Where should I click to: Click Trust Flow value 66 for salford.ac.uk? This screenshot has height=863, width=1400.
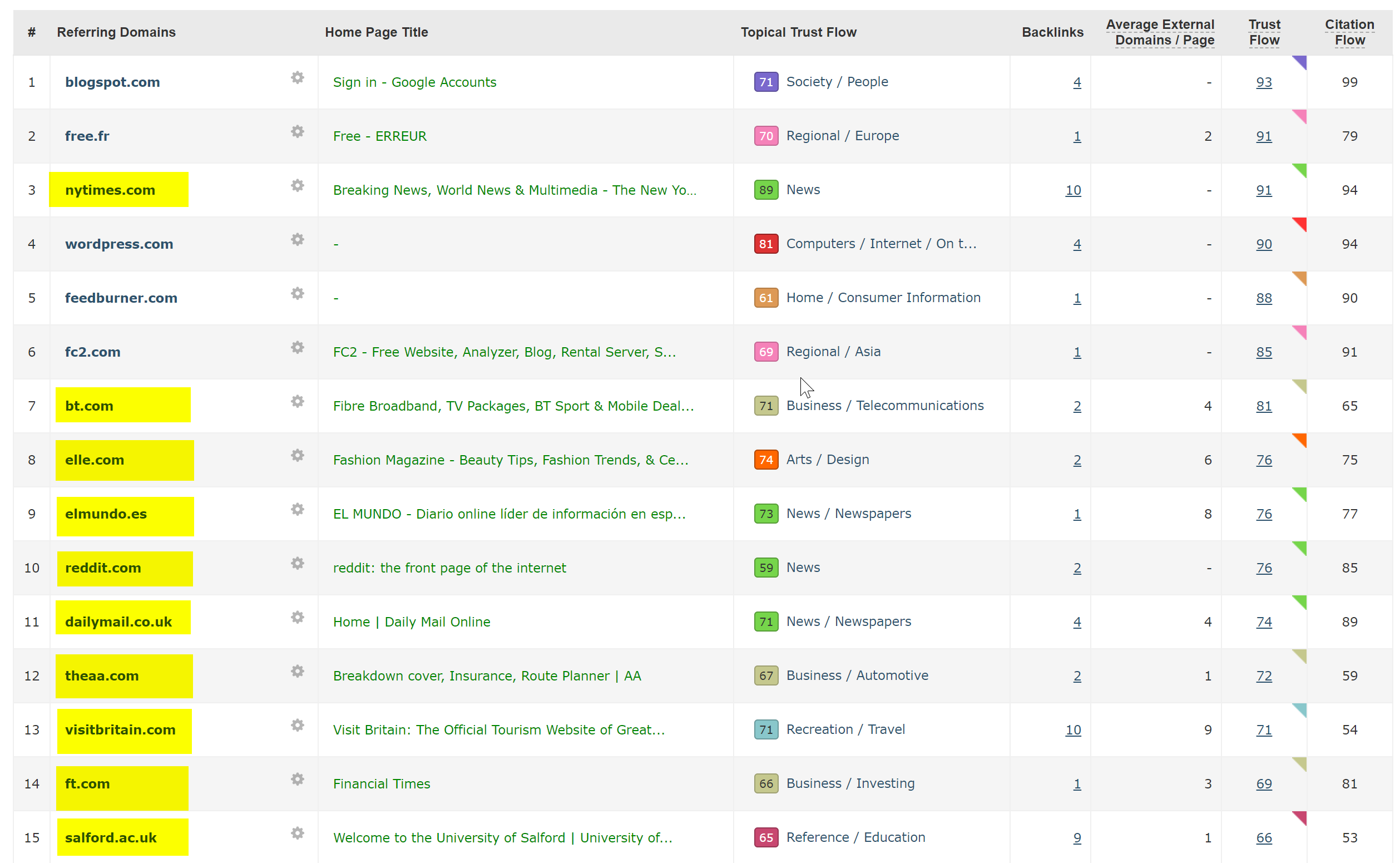(x=1264, y=838)
